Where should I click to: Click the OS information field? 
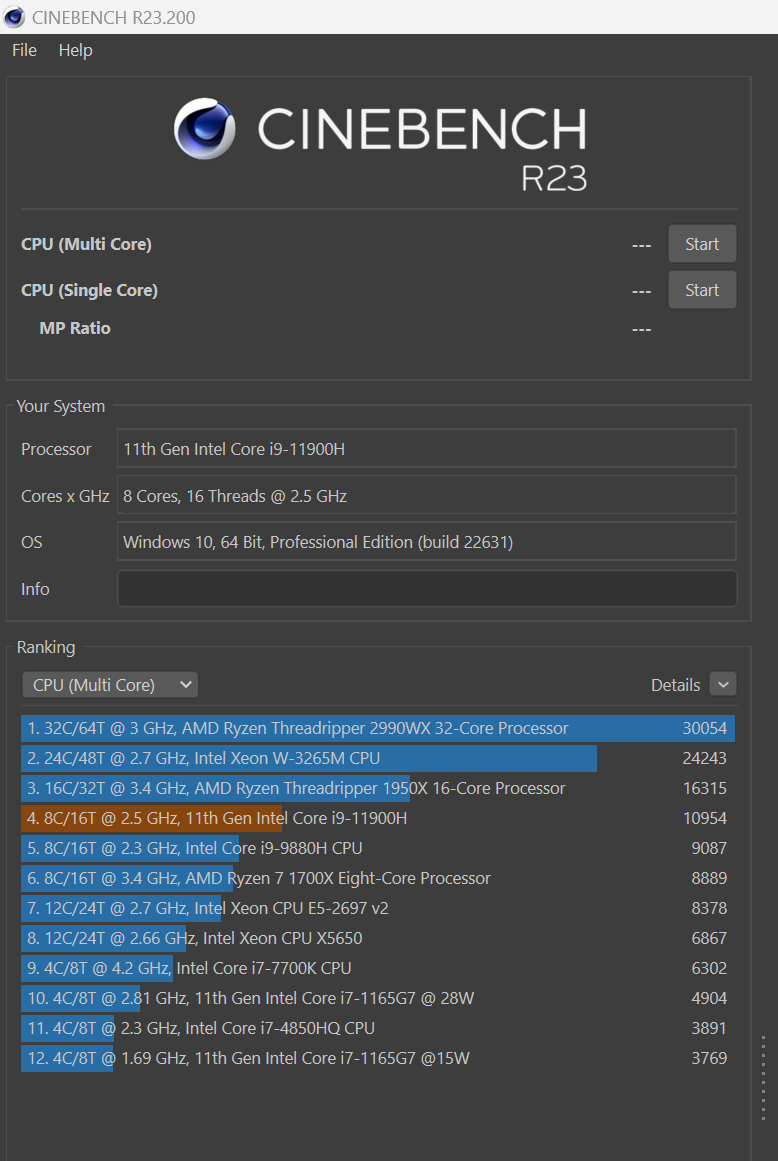[426, 542]
